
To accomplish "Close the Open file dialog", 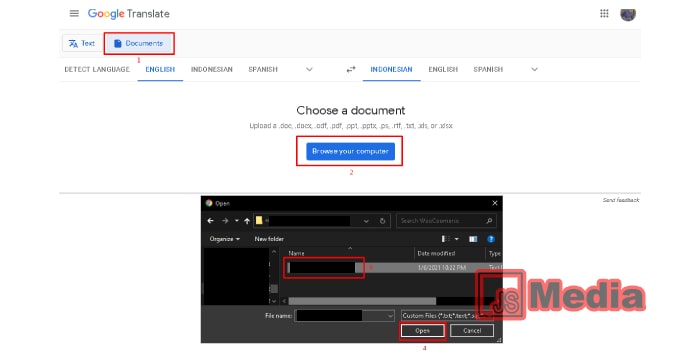I will coord(495,203).
